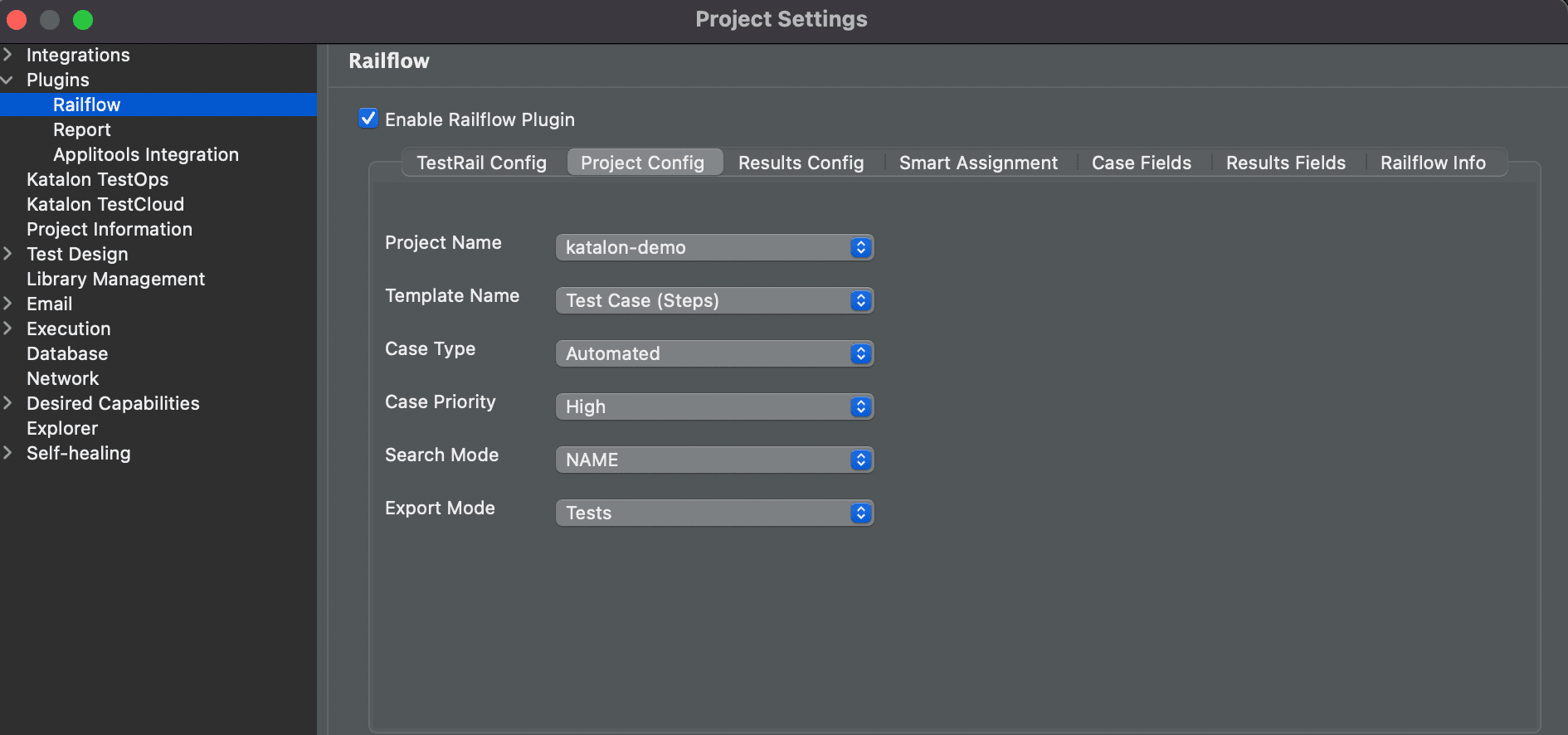Click the Desired Capabilities label
The height and width of the screenshot is (735, 1568).
tap(113, 403)
